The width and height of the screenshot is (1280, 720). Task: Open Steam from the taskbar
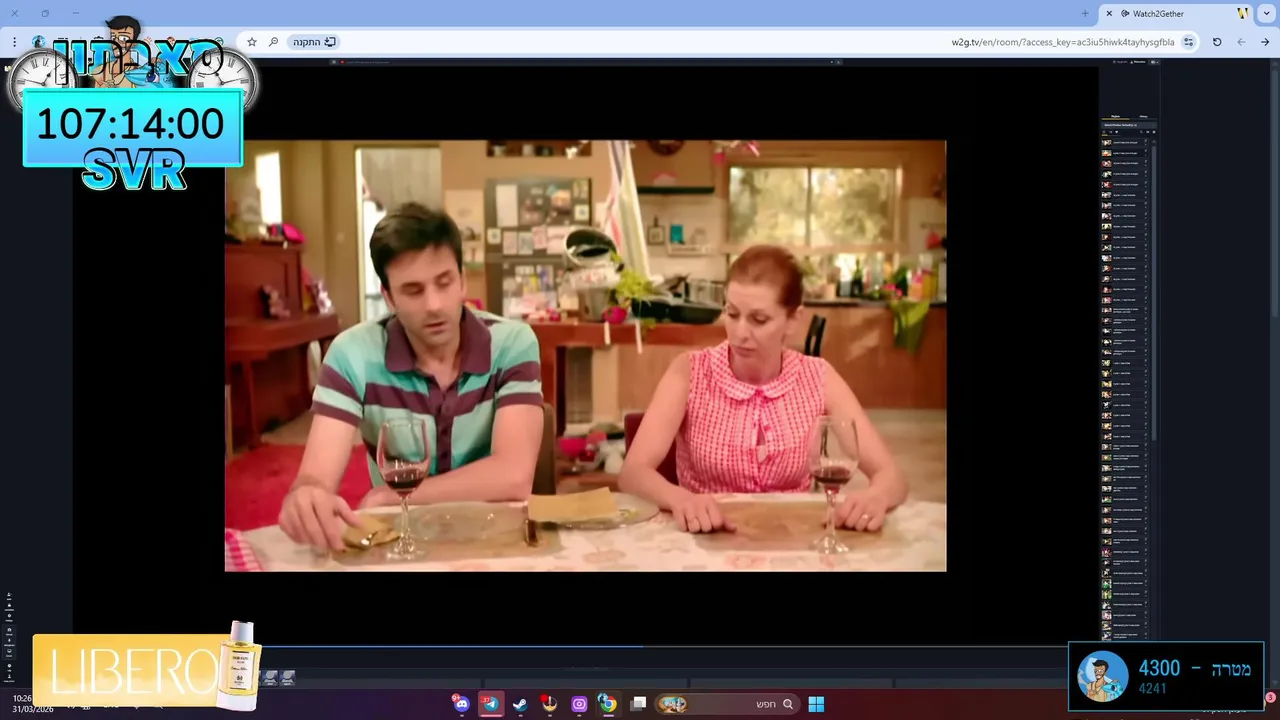(520, 704)
